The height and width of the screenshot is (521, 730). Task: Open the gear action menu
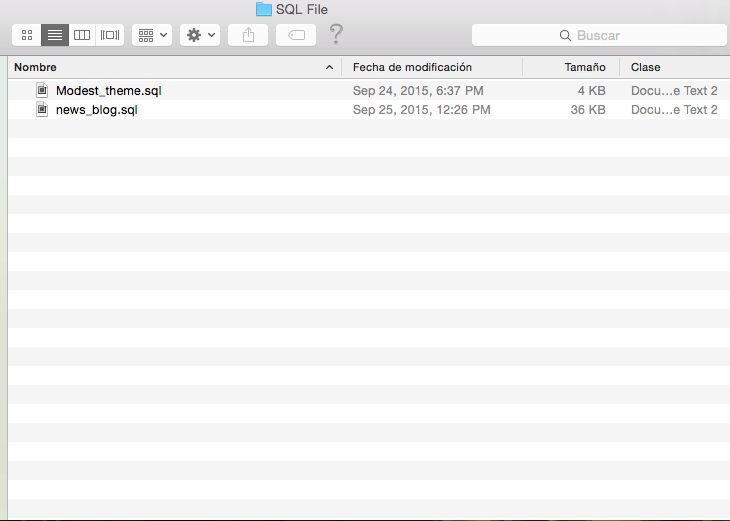coord(200,35)
